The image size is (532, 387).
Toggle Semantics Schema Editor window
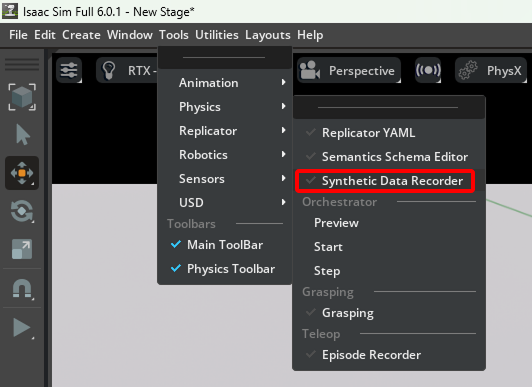coord(389,157)
